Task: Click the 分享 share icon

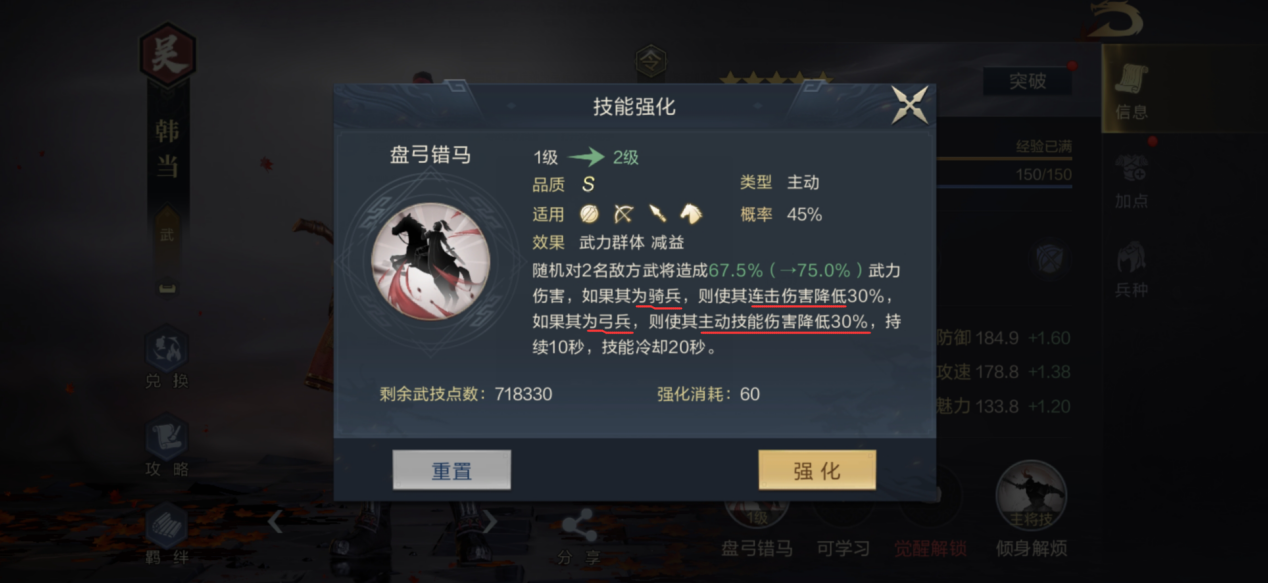Action: pyautogui.click(x=578, y=536)
